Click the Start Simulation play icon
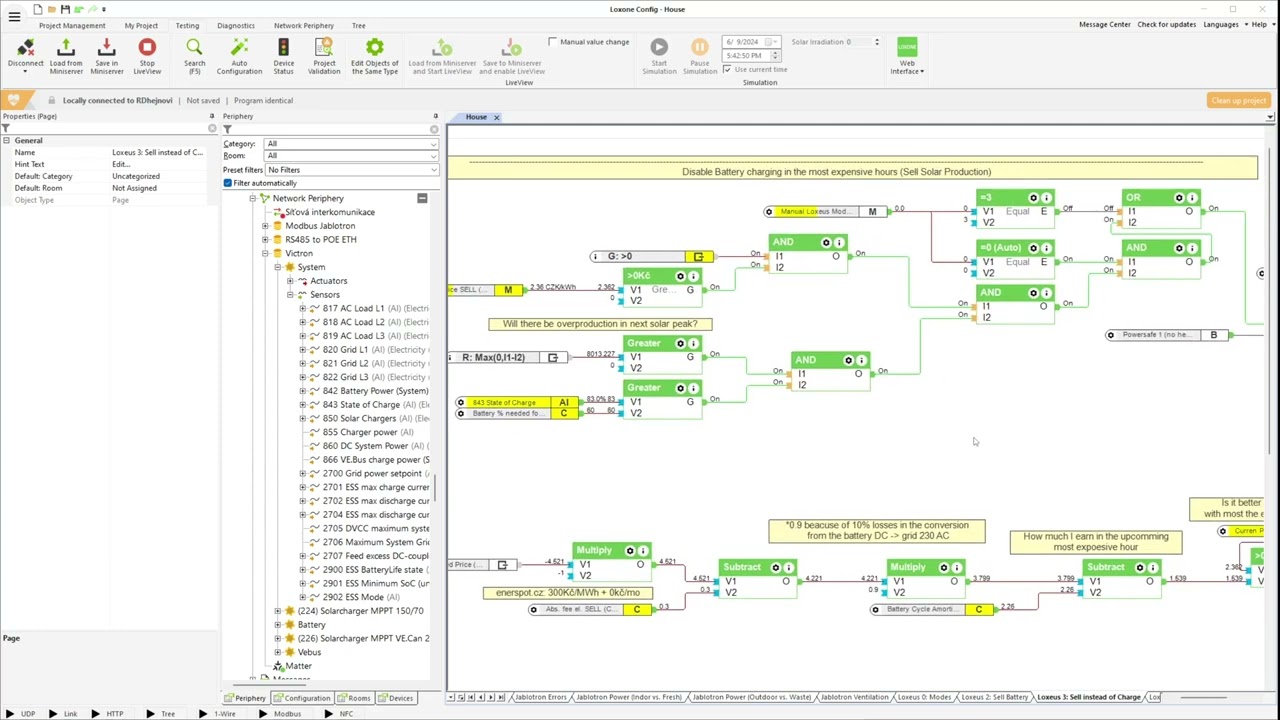Viewport: 1280px width, 720px height. [x=659, y=47]
